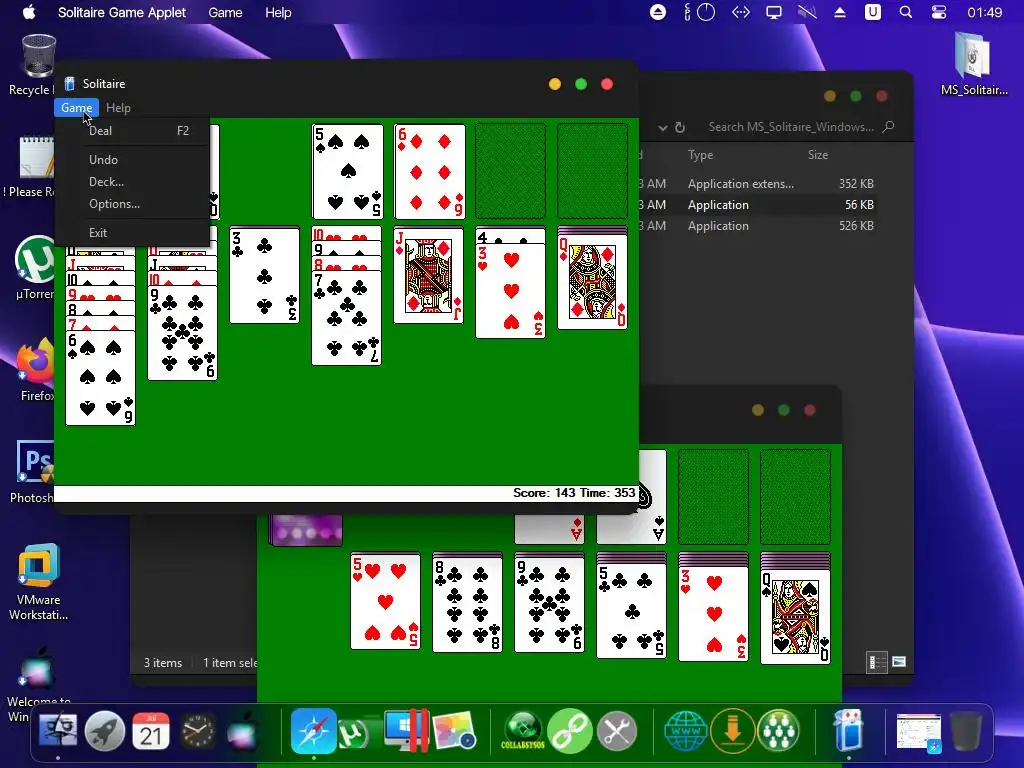Open the Clock icon in the dock
This screenshot has width=1024, height=768.
click(x=197, y=731)
